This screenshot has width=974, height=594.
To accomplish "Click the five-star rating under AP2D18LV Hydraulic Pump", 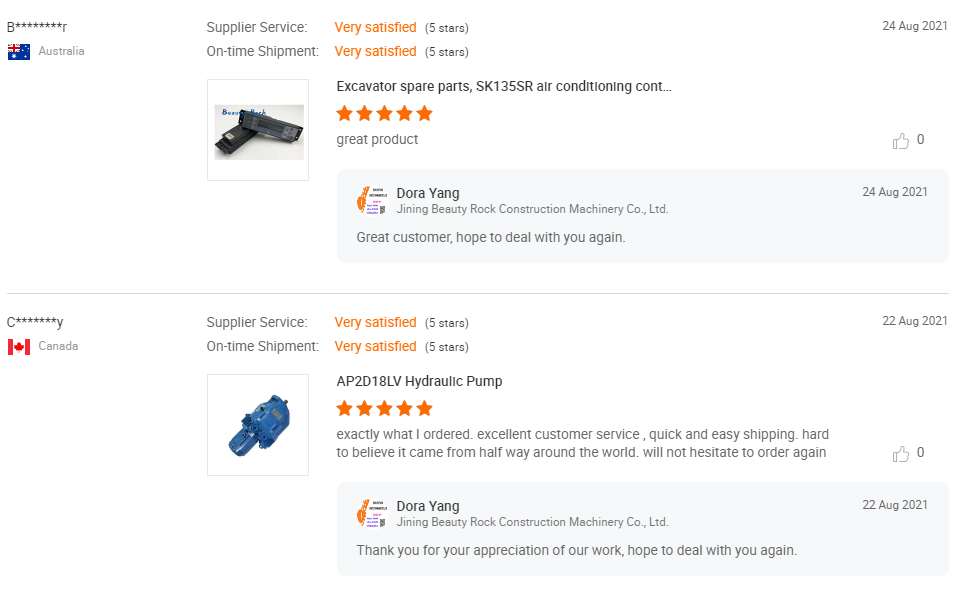I will (385, 409).
